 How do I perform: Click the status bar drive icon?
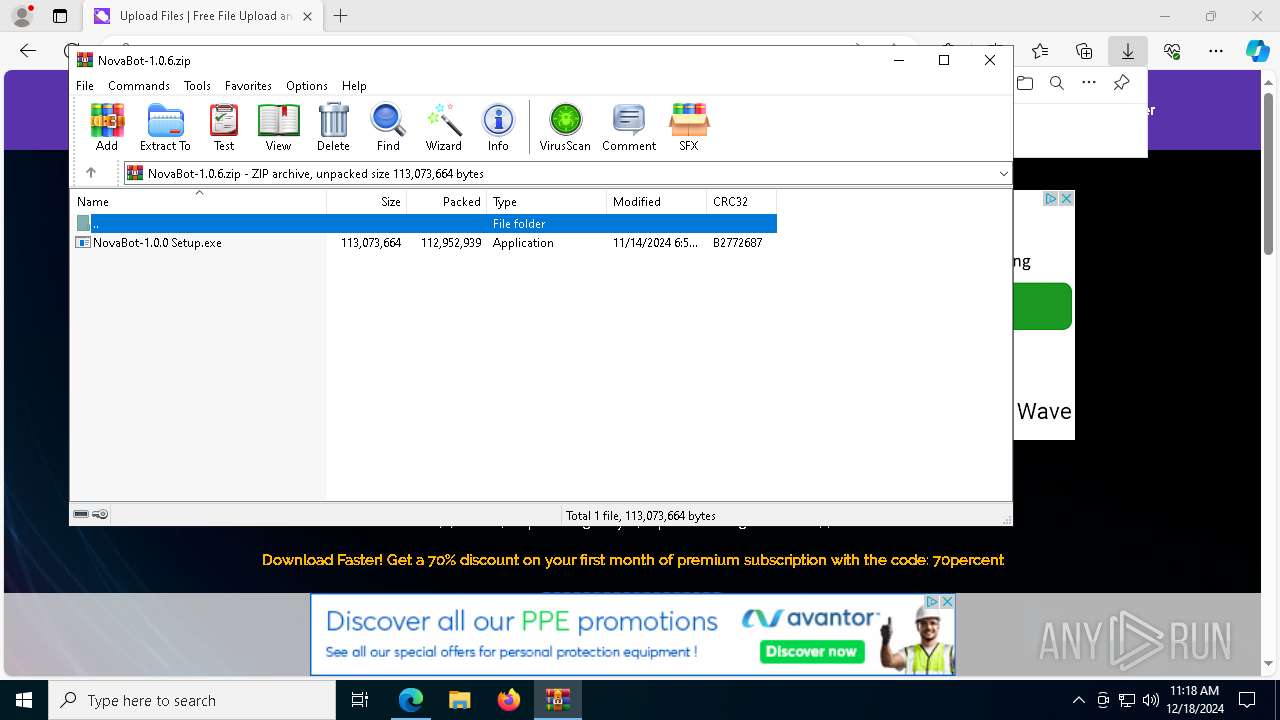coord(81,515)
